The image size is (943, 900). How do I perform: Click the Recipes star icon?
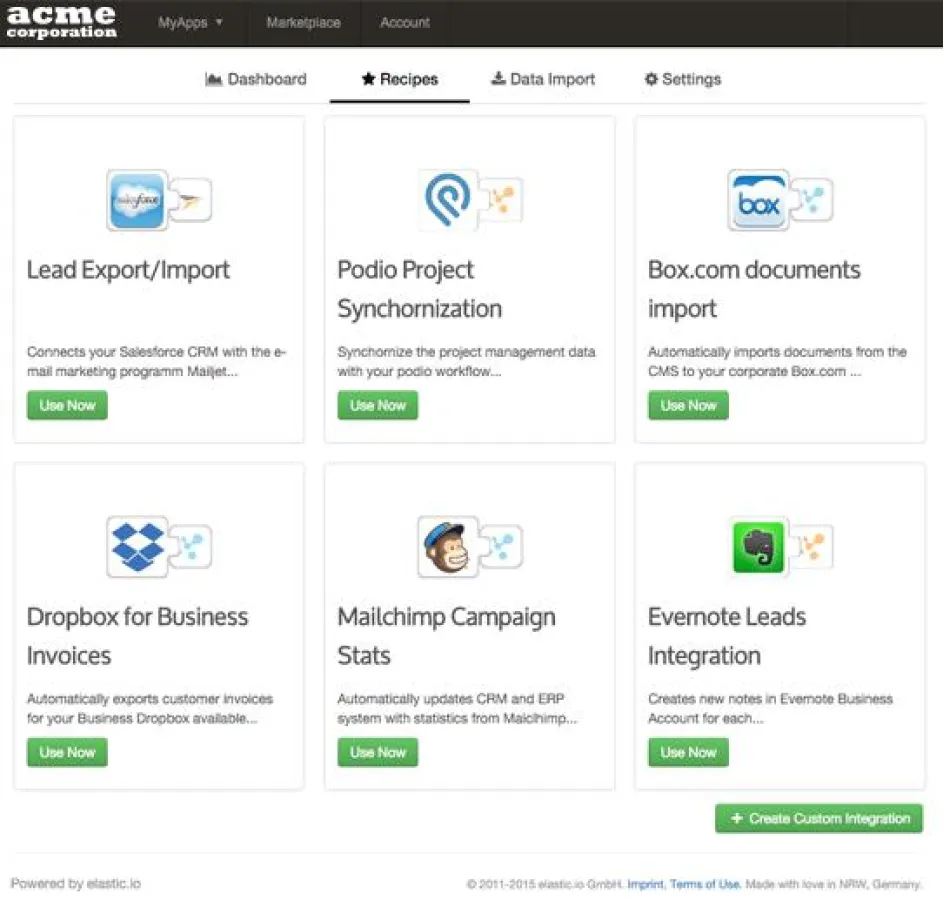(x=367, y=78)
